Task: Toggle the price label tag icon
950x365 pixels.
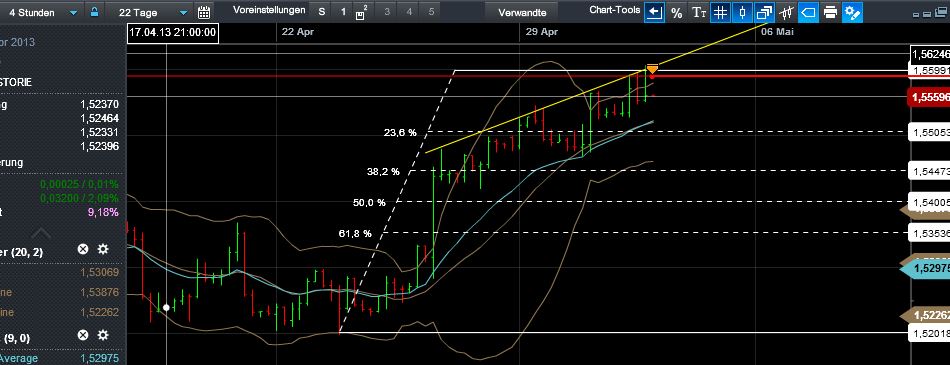Action: (x=809, y=12)
